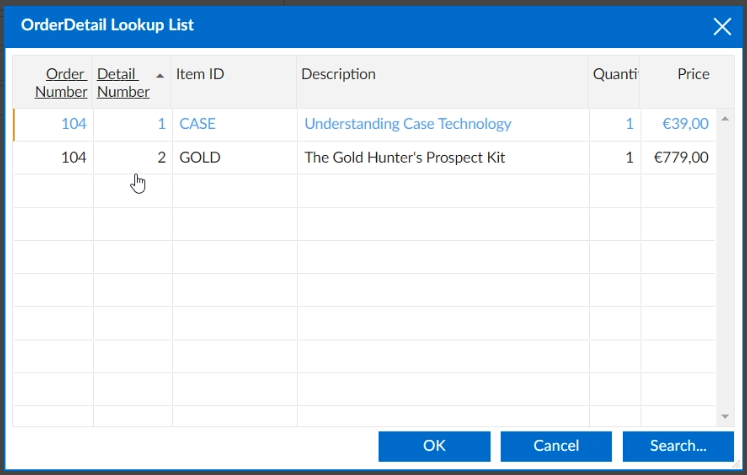Click the €779,00 price cell
Screen dimensions: 747x475
point(681,157)
